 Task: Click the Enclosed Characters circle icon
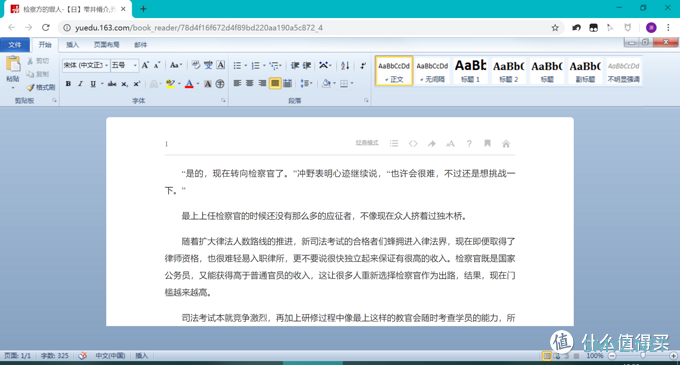pyautogui.click(x=220, y=84)
